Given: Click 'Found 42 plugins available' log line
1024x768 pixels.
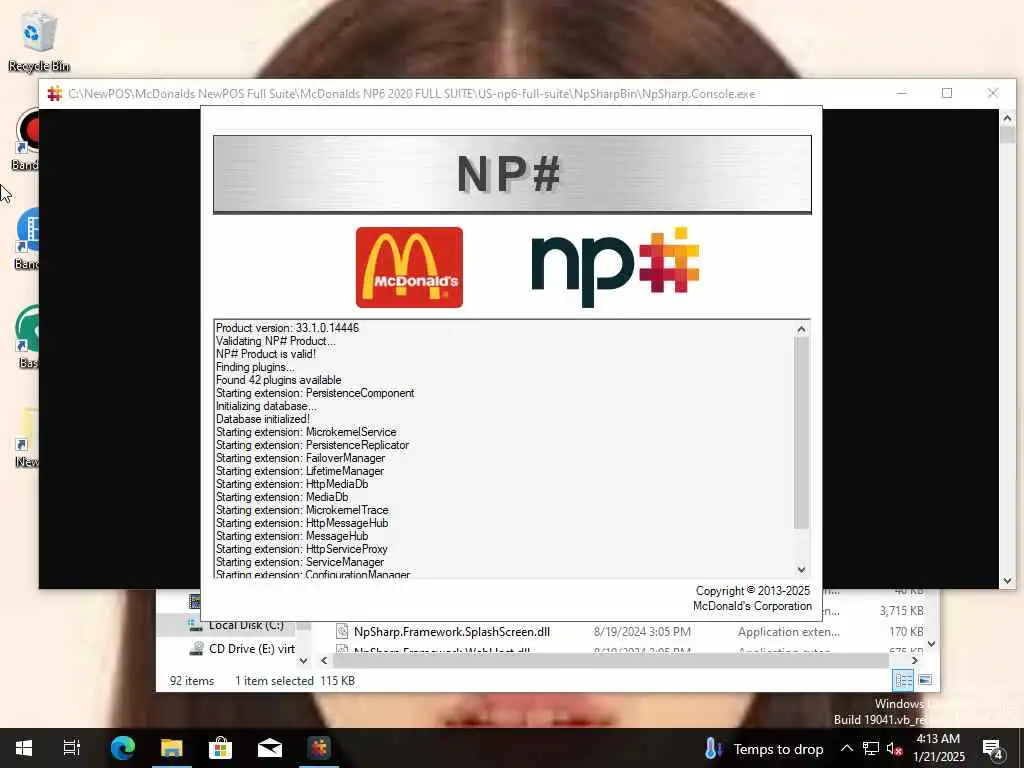Looking at the screenshot, I should pos(278,380).
